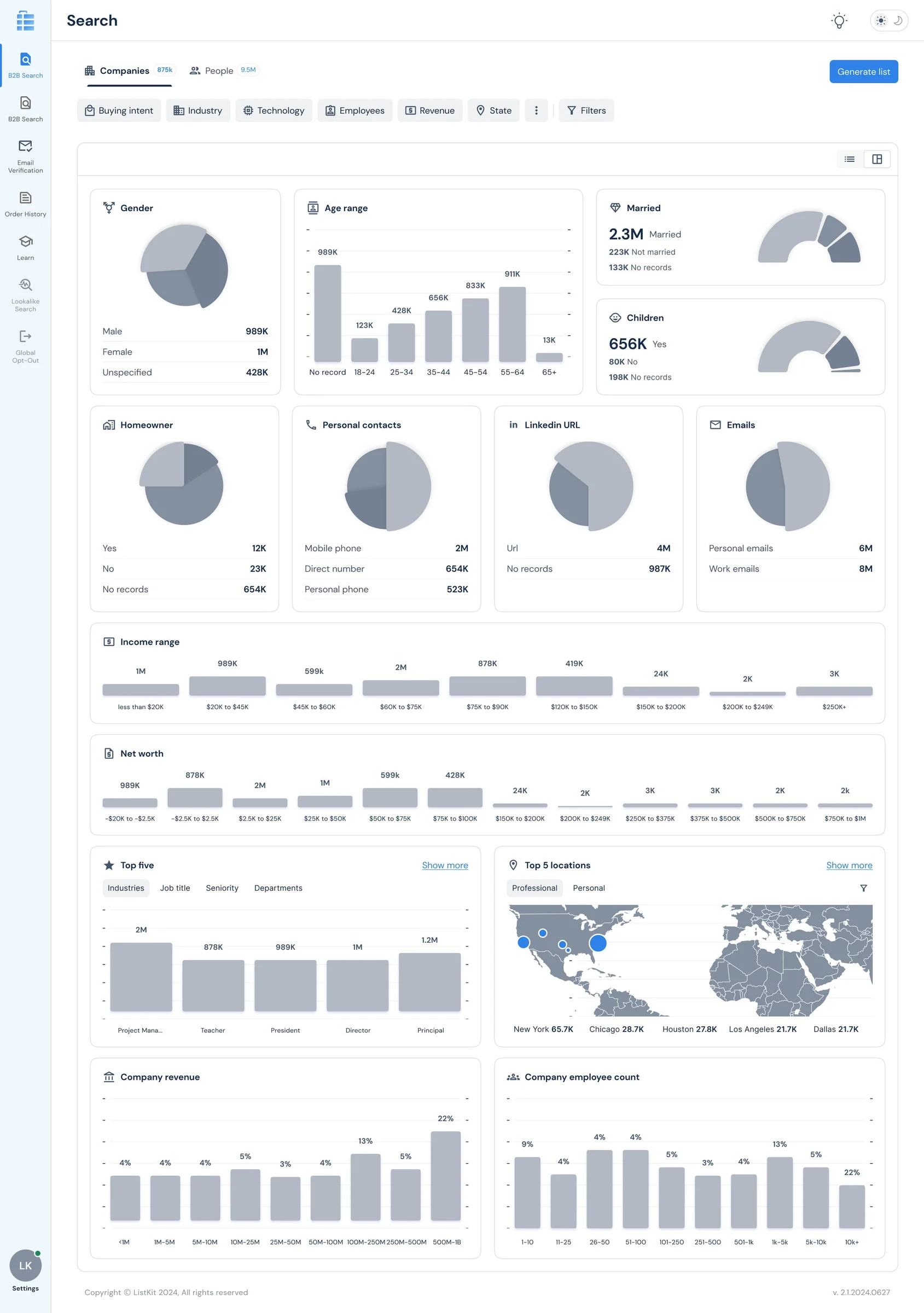Open the Industry filter dropdown

[198, 111]
